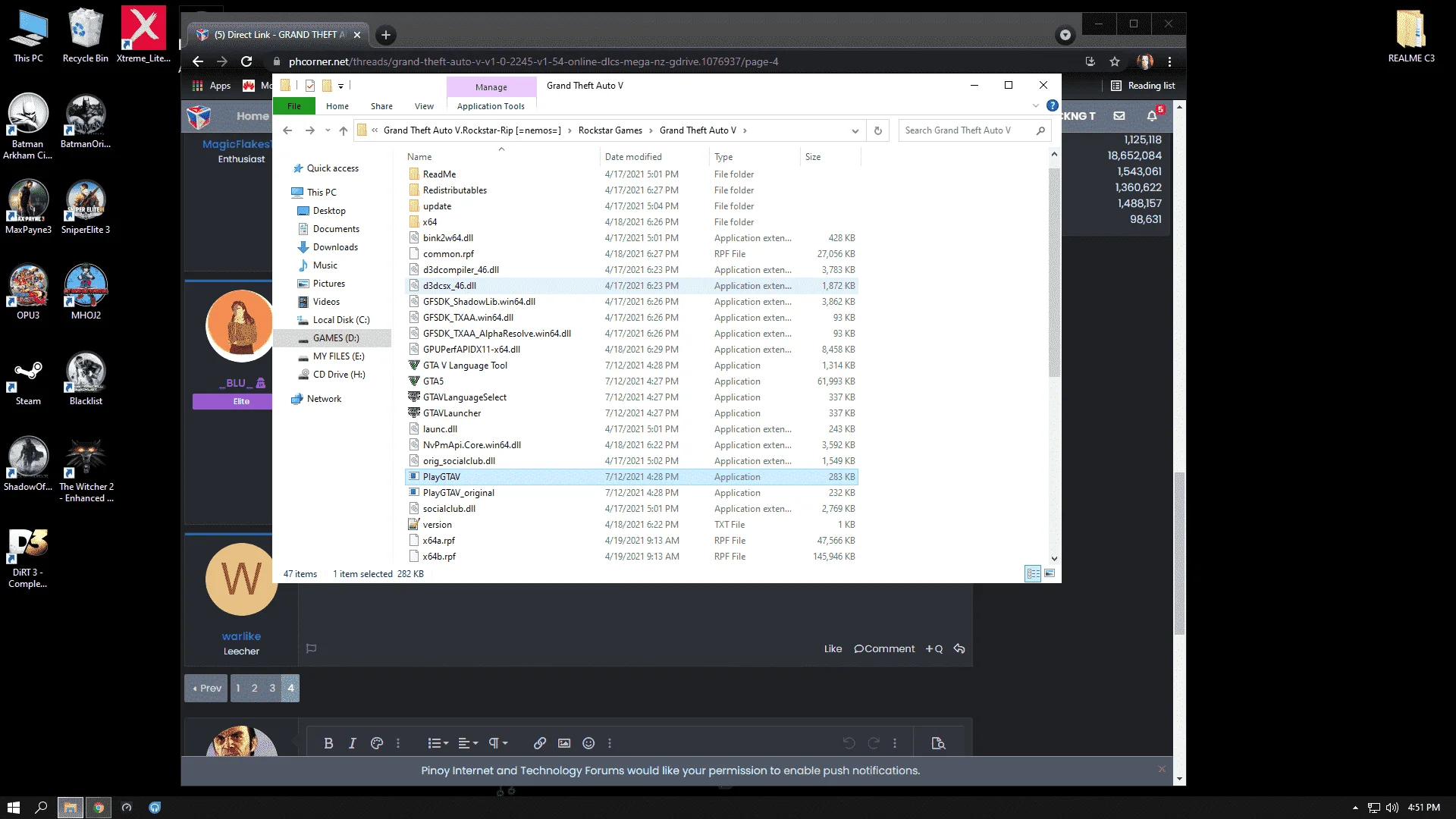Click Like on the forum post
Screen dimensions: 1456x819
833,648
